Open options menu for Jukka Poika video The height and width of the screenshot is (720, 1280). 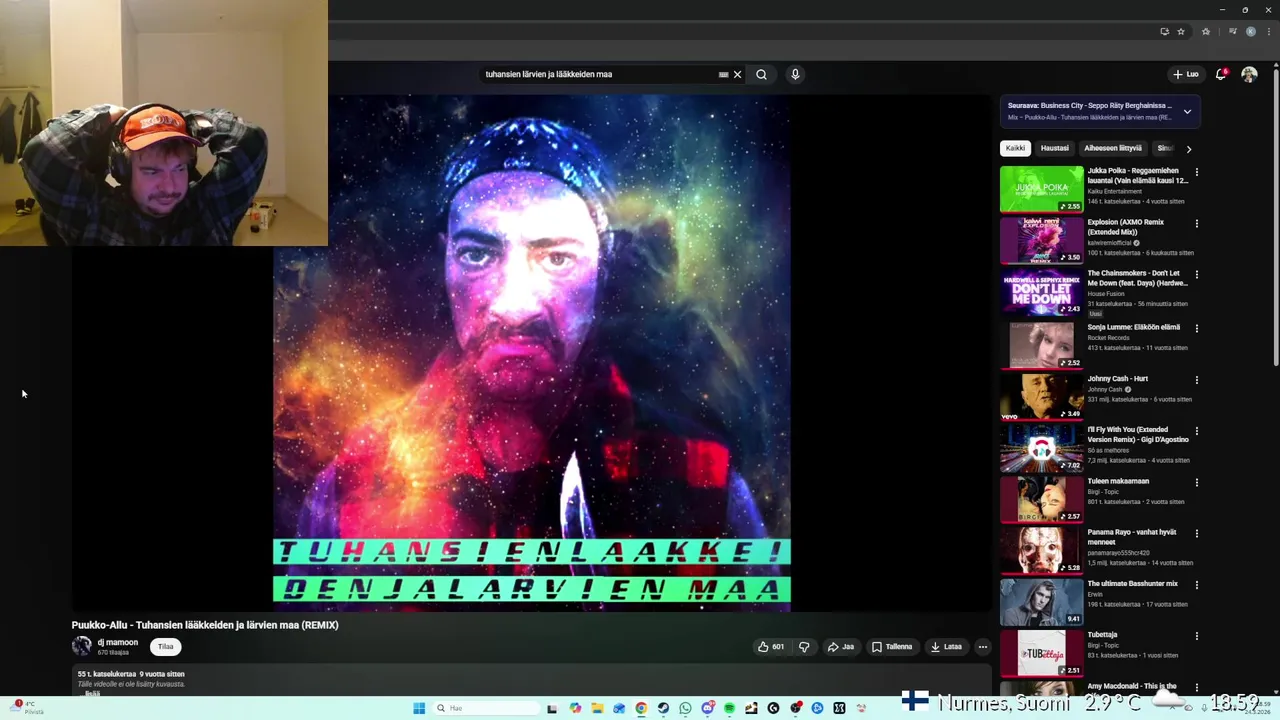click(x=1197, y=172)
